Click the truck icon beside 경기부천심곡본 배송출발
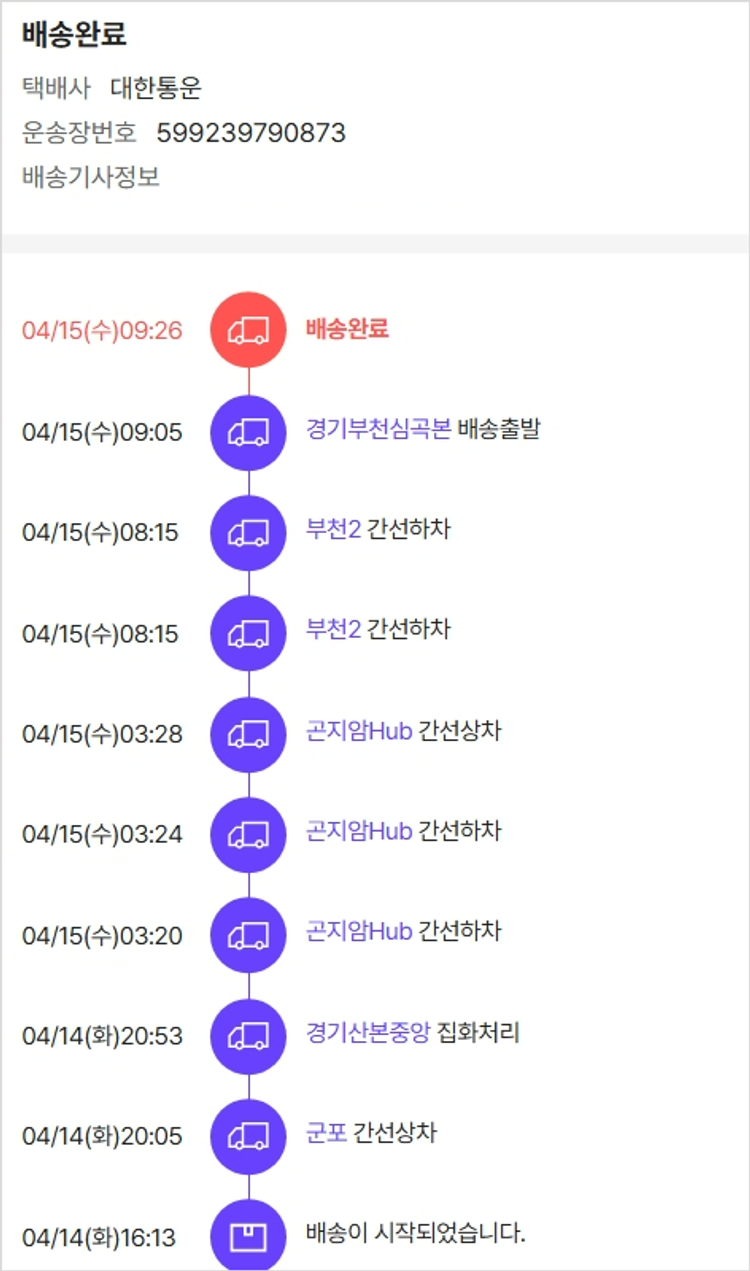The width and height of the screenshot is (750, 1271). point(248,432)
